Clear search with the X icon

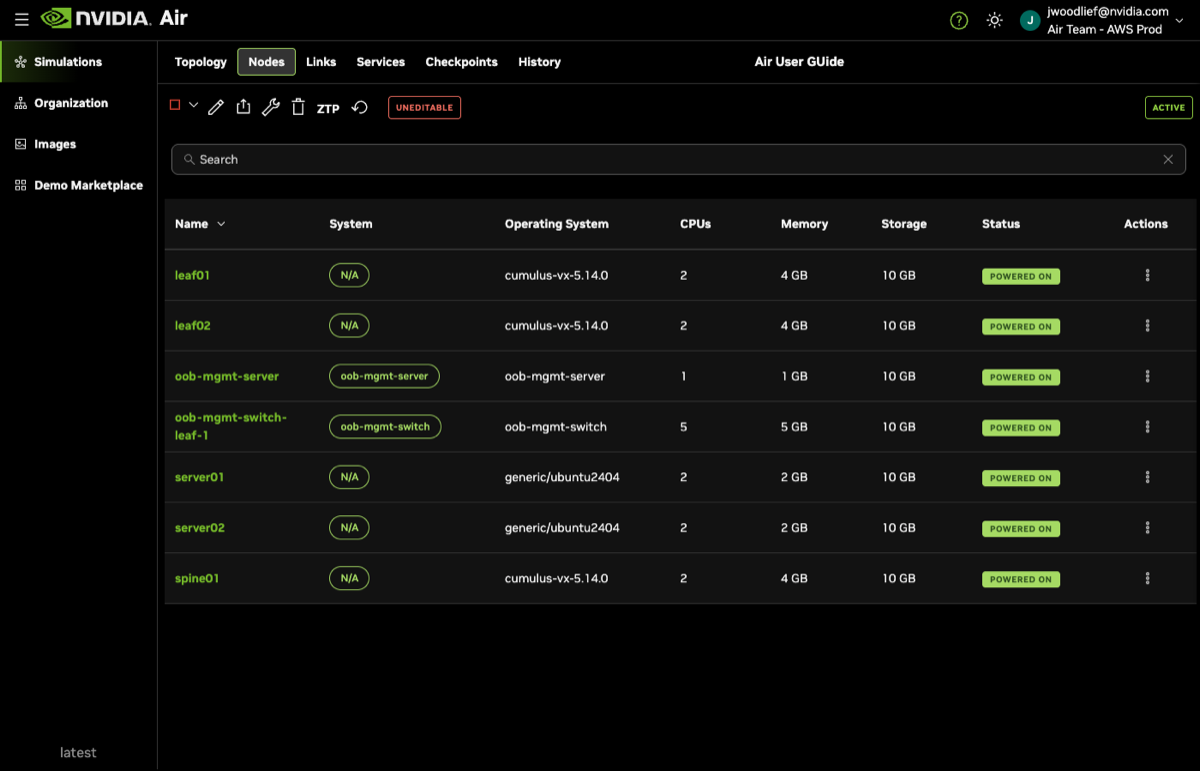coord(1168,159)
